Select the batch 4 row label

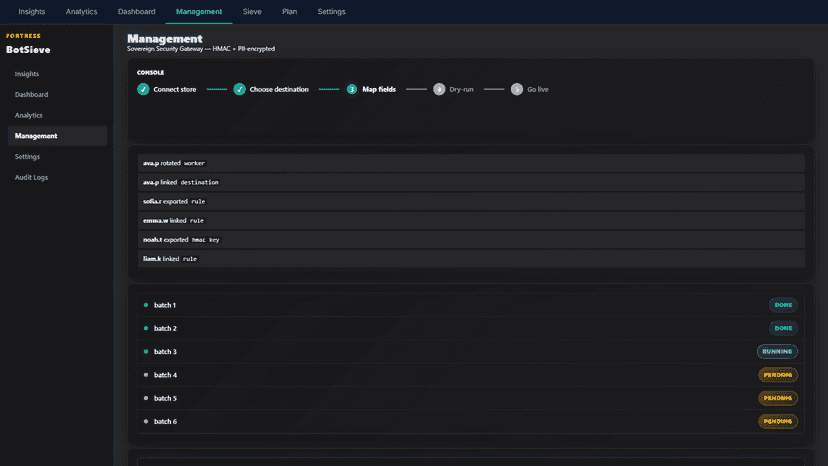[x=165, y=375]
